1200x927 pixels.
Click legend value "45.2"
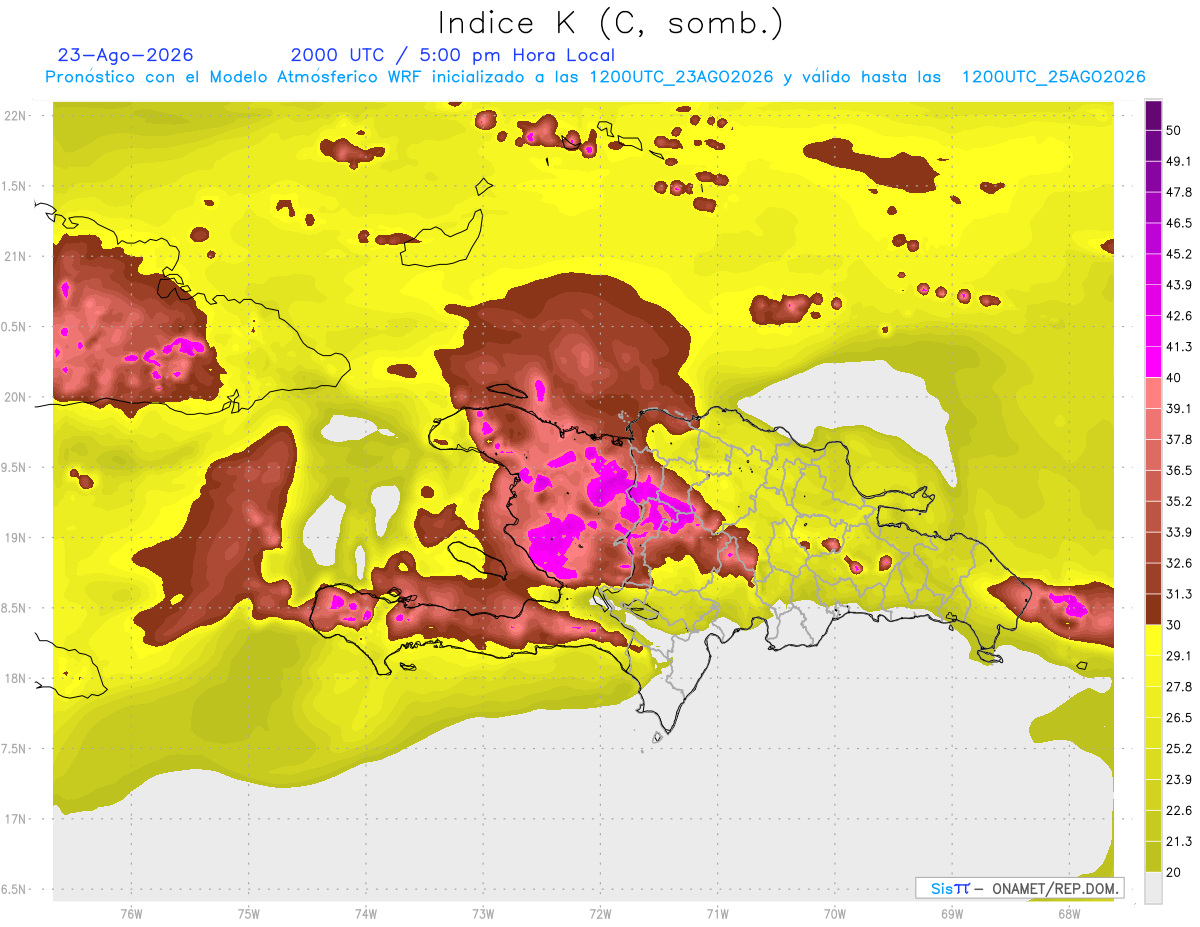[x=1178, y=254]
